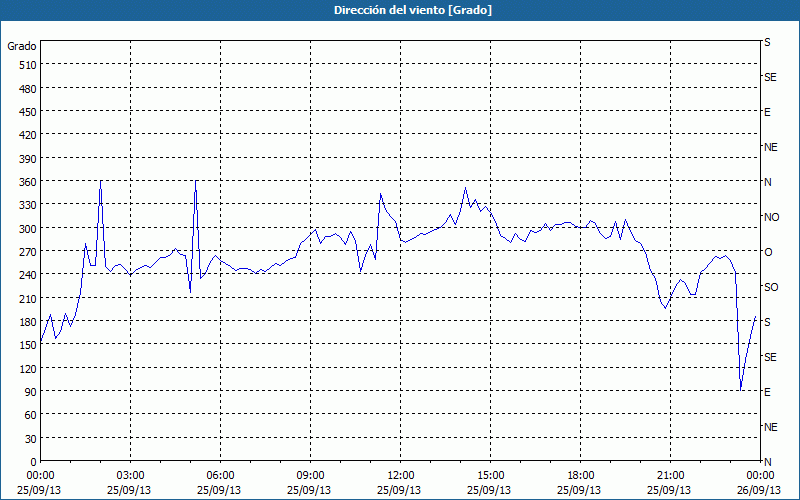The width and height of the screenshot is (800, 500).
Task: Select the 120 value on the left axis
Action: point(29,368)
